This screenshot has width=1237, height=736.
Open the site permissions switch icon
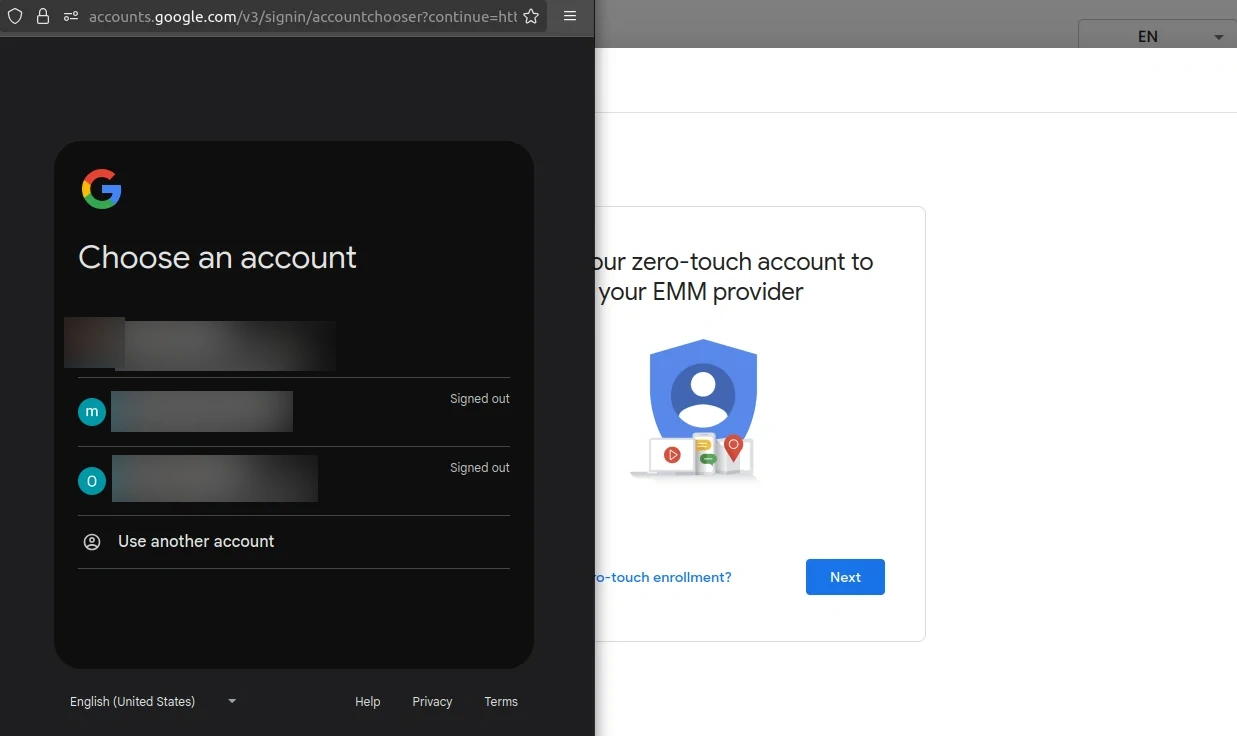[x=68, y=16]
